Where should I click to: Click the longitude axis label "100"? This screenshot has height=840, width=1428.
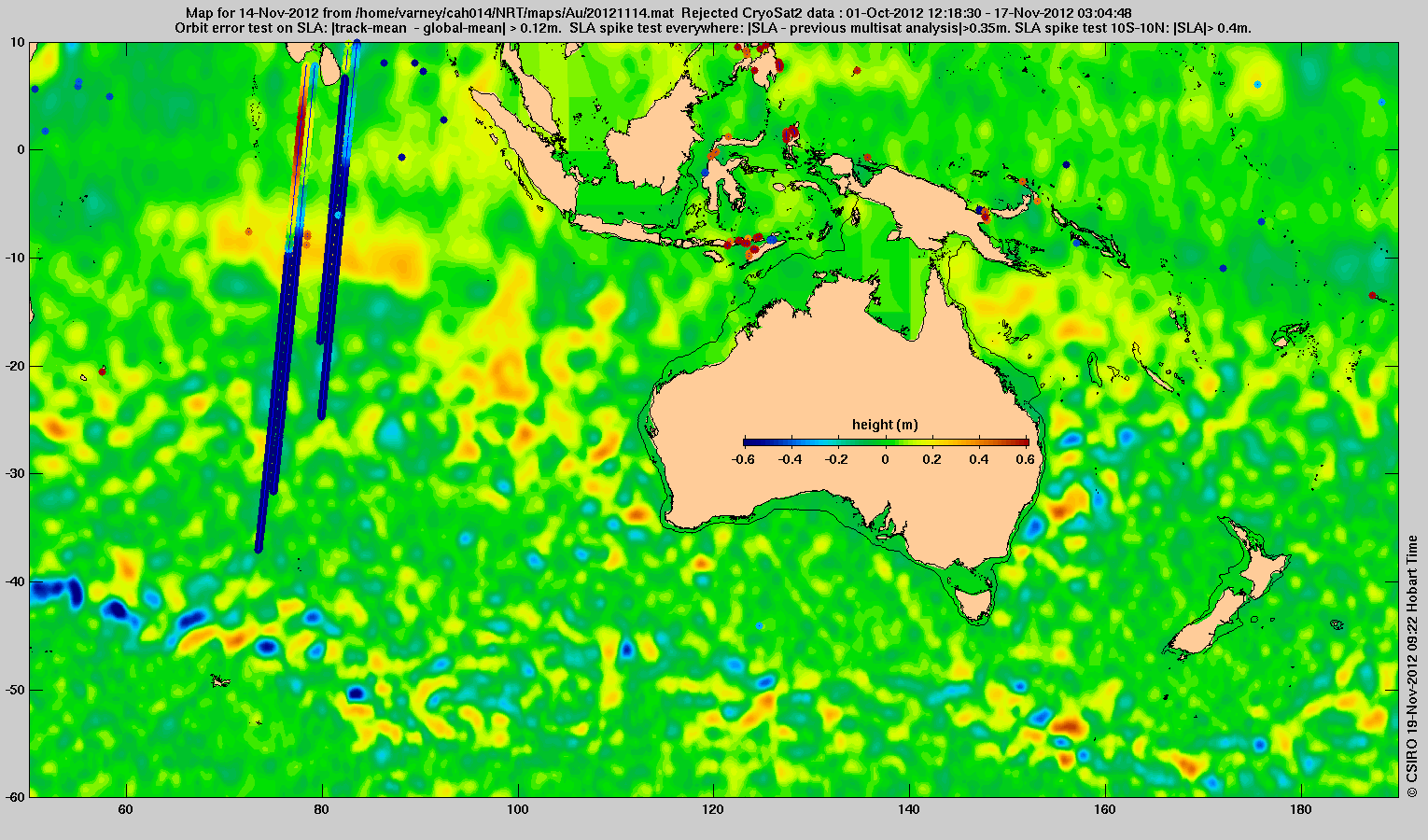coord(517,809)
